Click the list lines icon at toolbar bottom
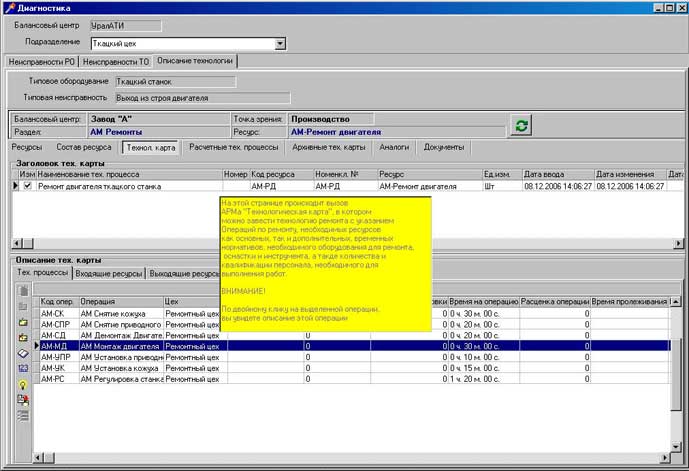 click(23, 416)
